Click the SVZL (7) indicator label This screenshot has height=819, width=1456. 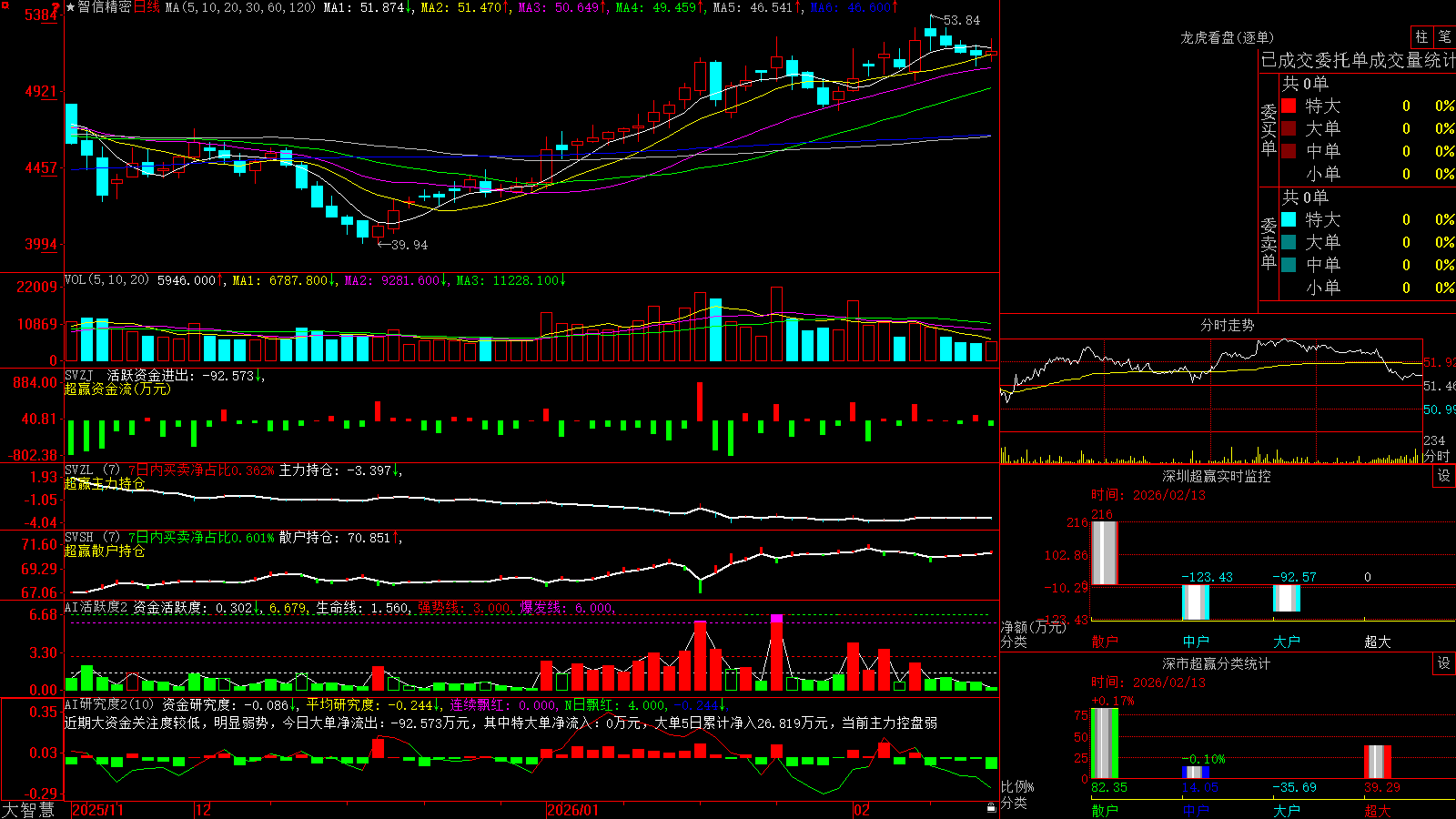(93, 470)
